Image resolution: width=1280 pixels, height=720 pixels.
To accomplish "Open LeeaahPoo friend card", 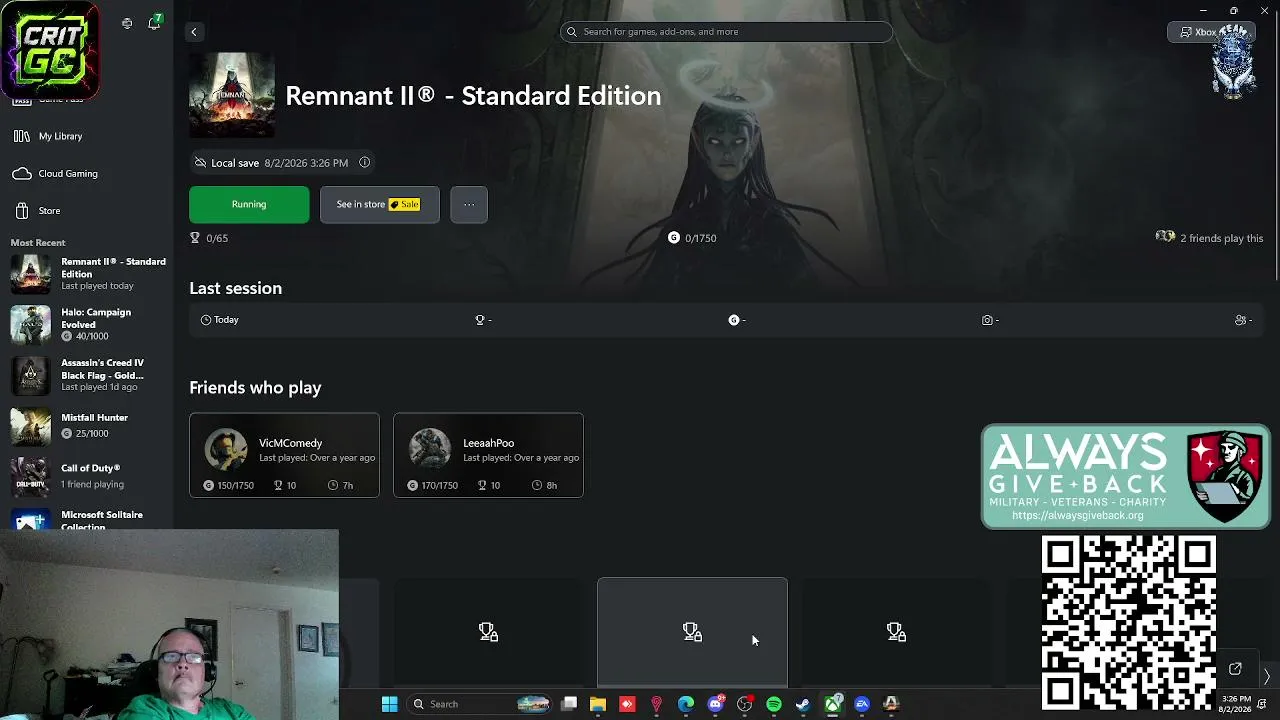I will click(x=488, y=455).
